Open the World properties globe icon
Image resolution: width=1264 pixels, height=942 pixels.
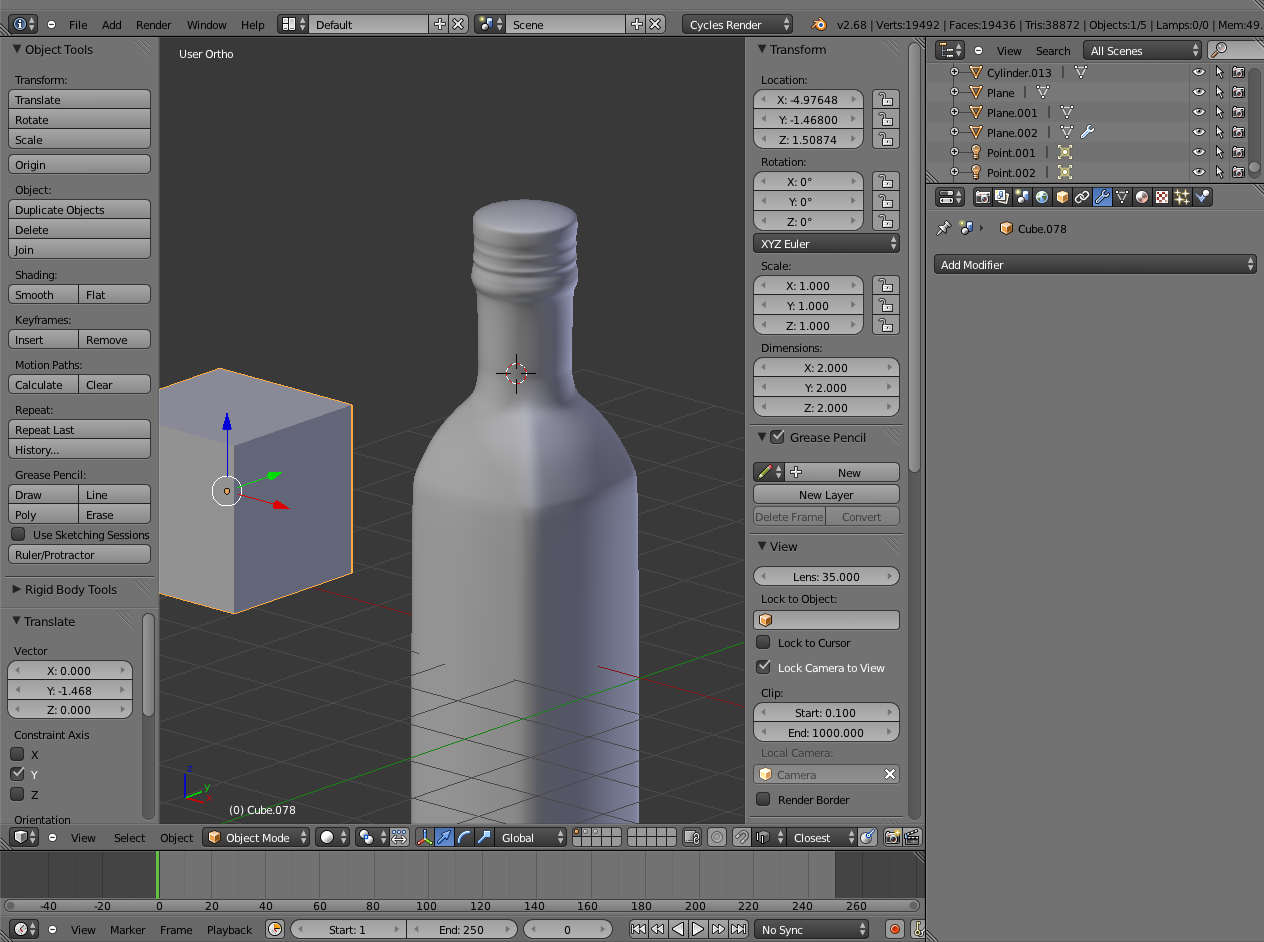point(1042,197)
